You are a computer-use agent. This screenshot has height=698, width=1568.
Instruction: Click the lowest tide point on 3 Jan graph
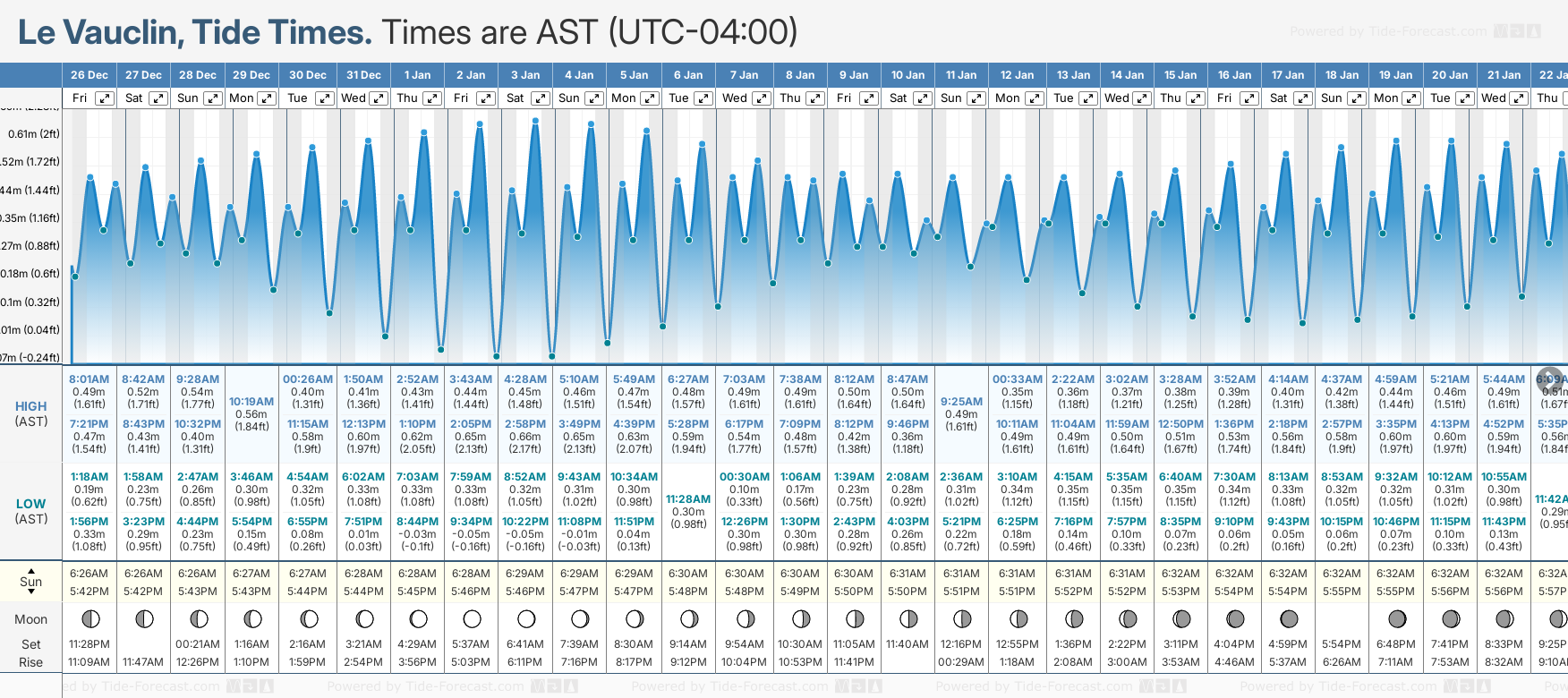[x=496, y=356]
